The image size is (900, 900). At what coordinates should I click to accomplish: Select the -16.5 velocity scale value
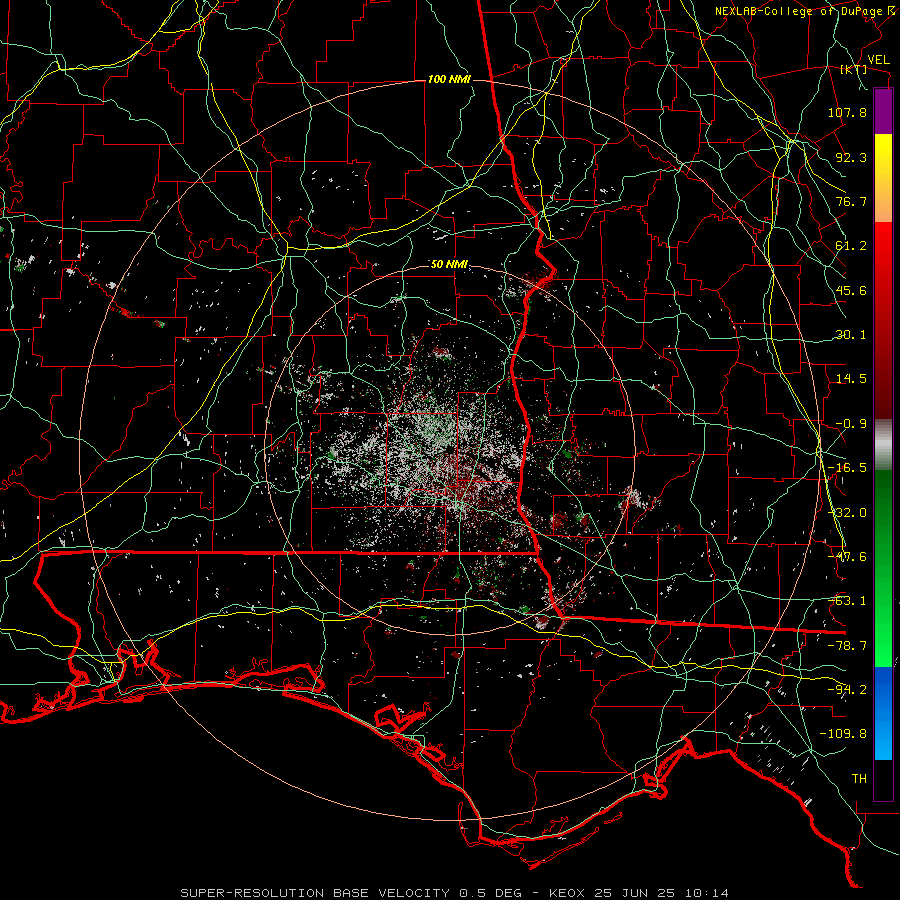(x=847, y=468)
